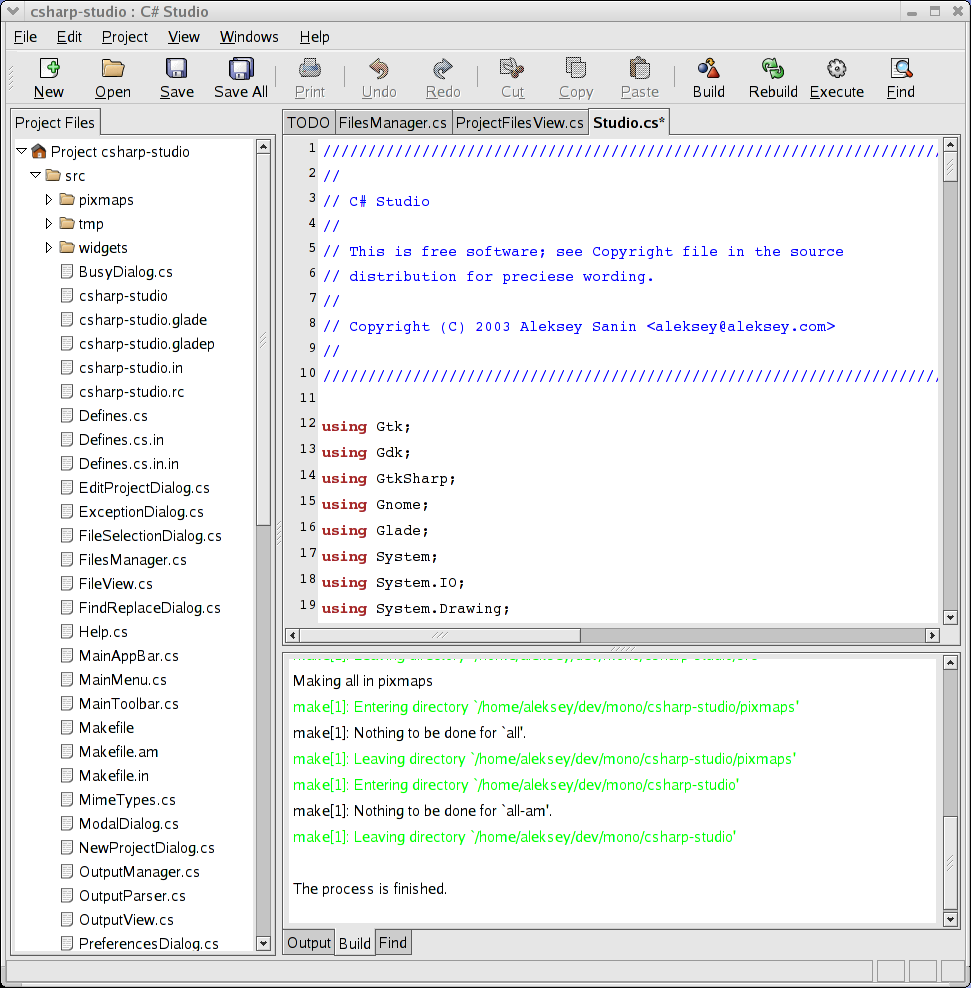Expand the widgets folder in the tree
The width and height of the screenshot is (971, 988).
click(49, 247)
